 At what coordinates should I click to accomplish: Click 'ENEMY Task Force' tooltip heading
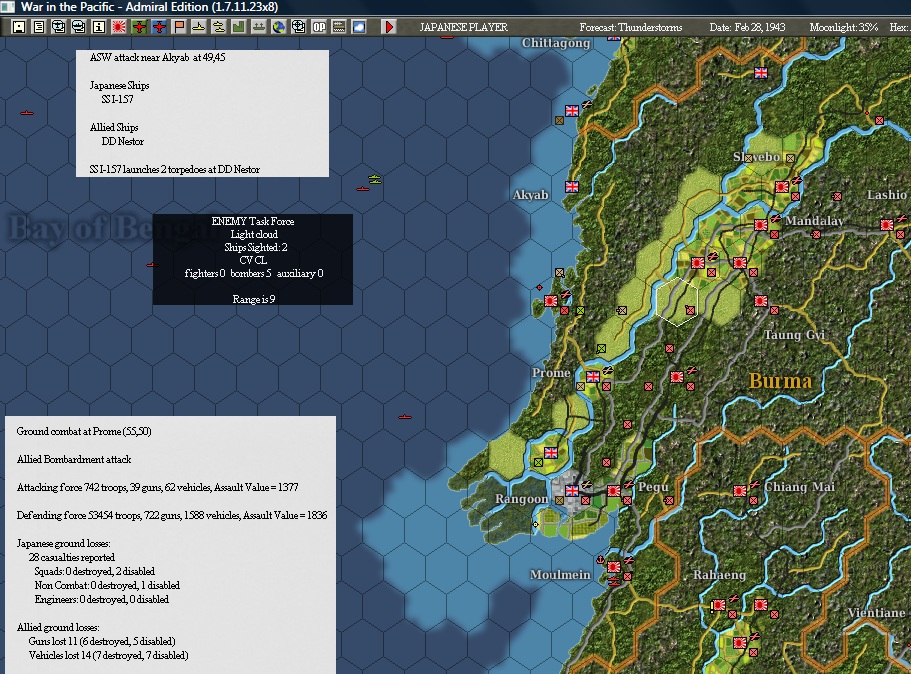(x=253, y=221)
